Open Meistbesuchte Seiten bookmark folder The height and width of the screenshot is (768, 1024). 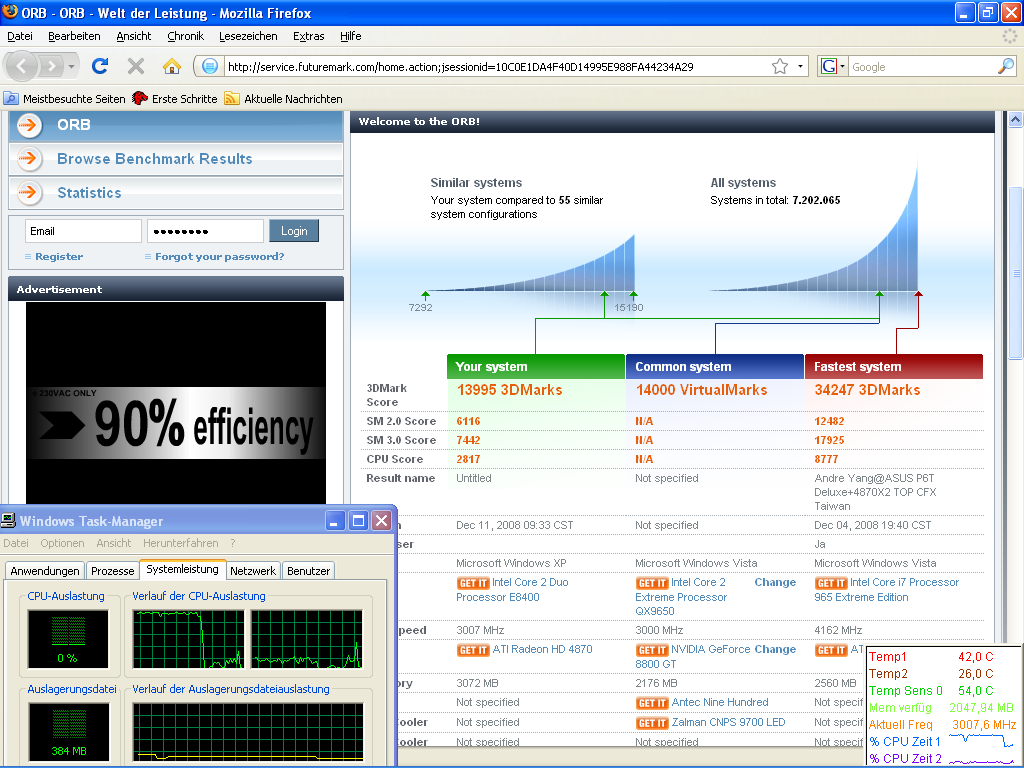point(65,99)
